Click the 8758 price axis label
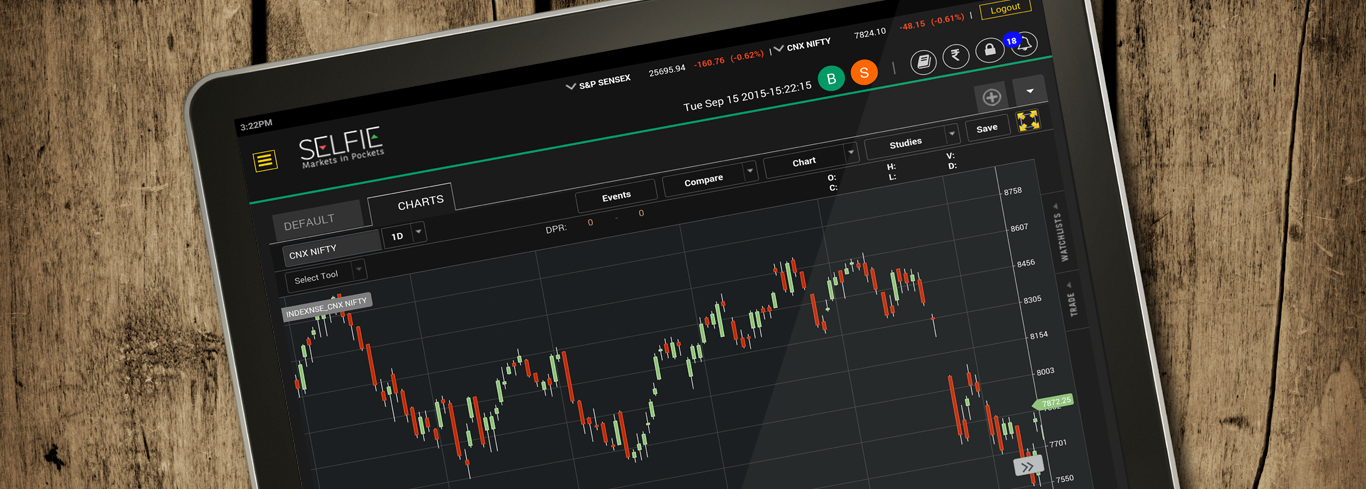The height and width of the screenshot is (489, 1366). (1012, 191)
